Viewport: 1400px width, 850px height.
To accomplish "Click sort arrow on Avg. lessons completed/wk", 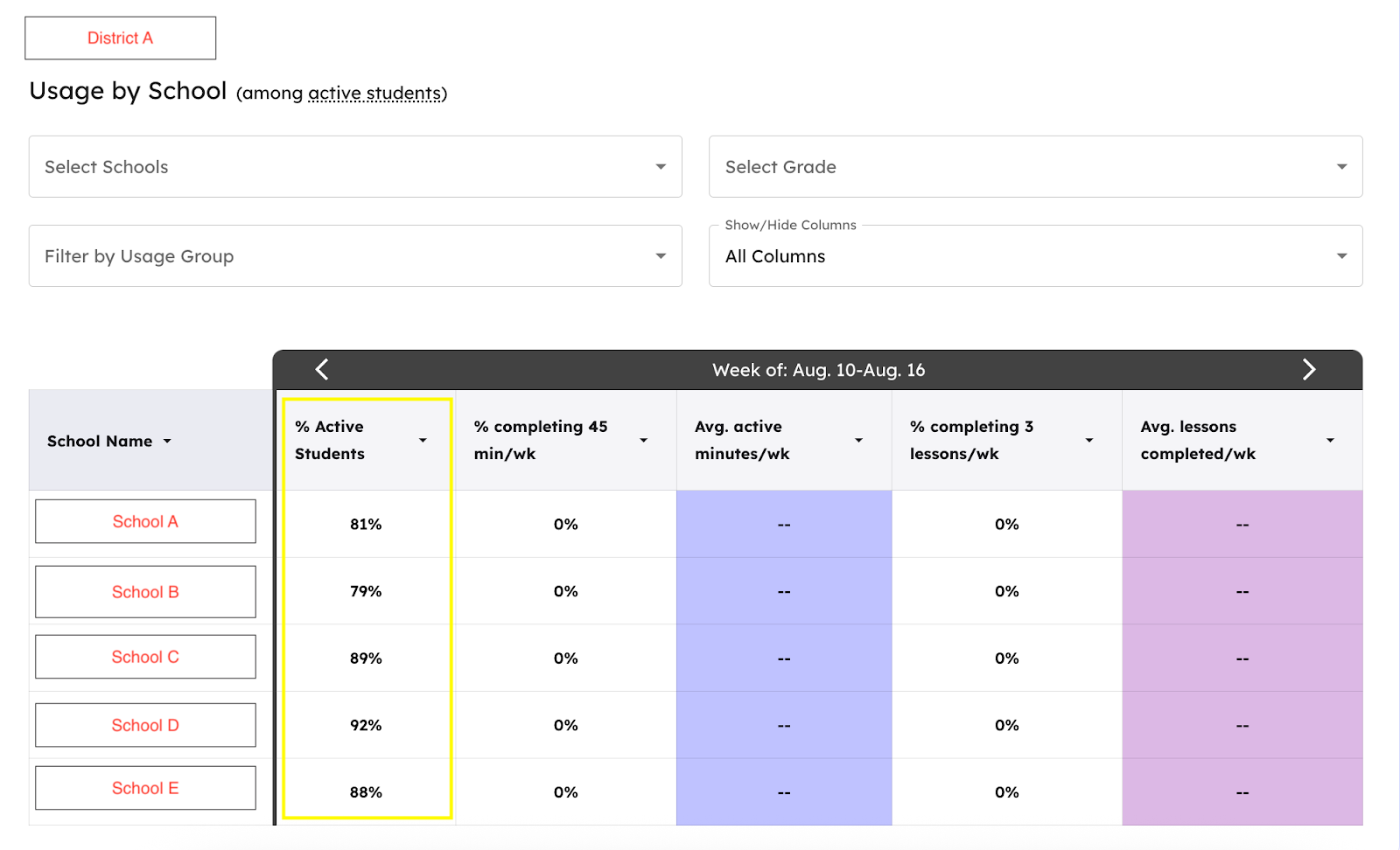I will click(1330, 441).
